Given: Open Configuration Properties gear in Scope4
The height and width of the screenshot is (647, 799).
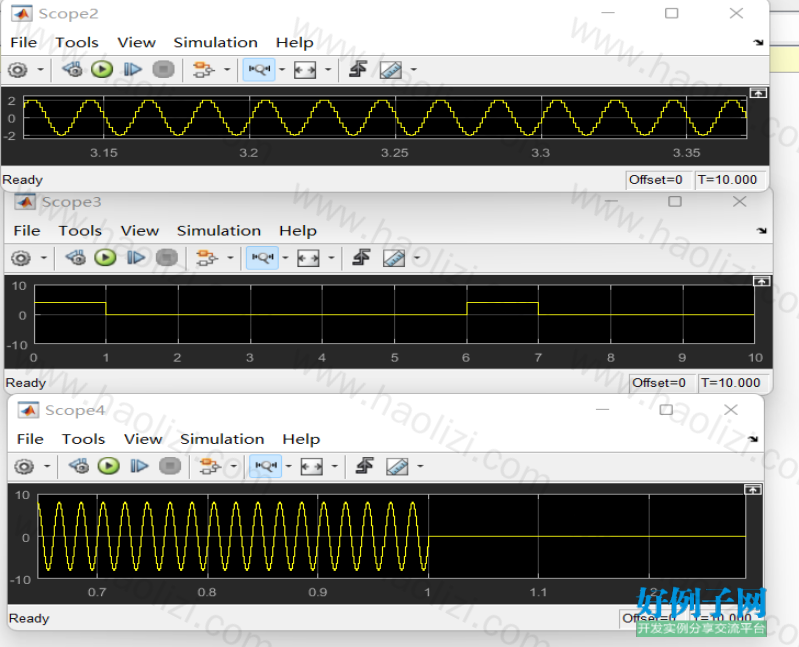Looking at the screenshot, I should [x=24, y=466].
